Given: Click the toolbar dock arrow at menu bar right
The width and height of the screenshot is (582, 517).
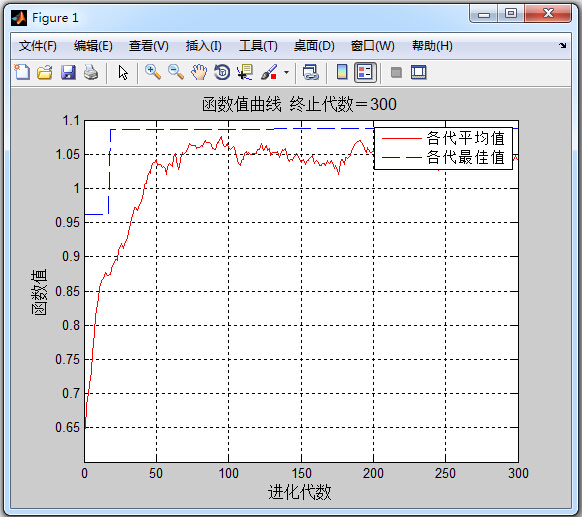Looking at the screenshot, I should coord(562,45).
